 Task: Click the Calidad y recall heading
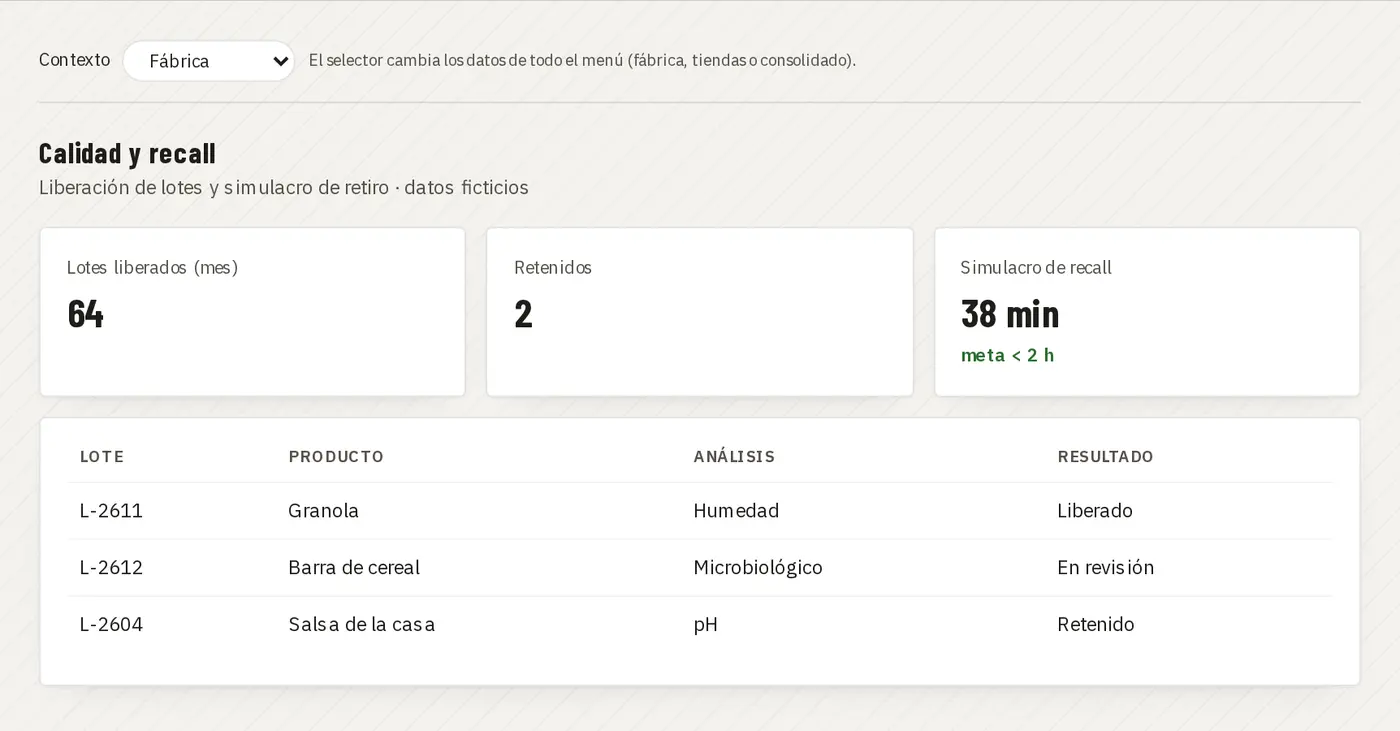(x=127, y=153)
